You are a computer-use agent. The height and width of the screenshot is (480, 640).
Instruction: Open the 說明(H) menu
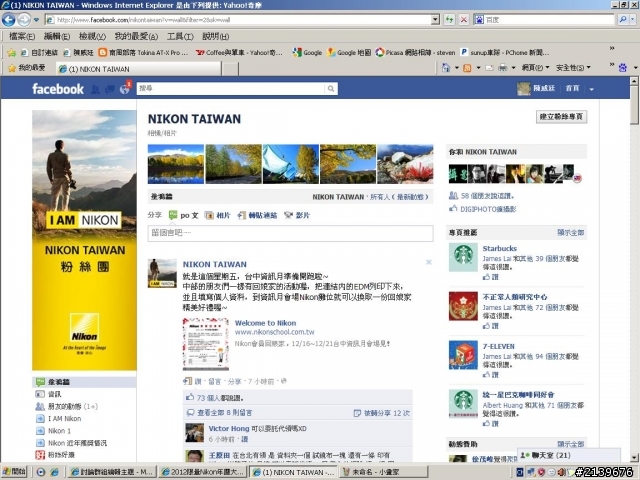(216, 36)
